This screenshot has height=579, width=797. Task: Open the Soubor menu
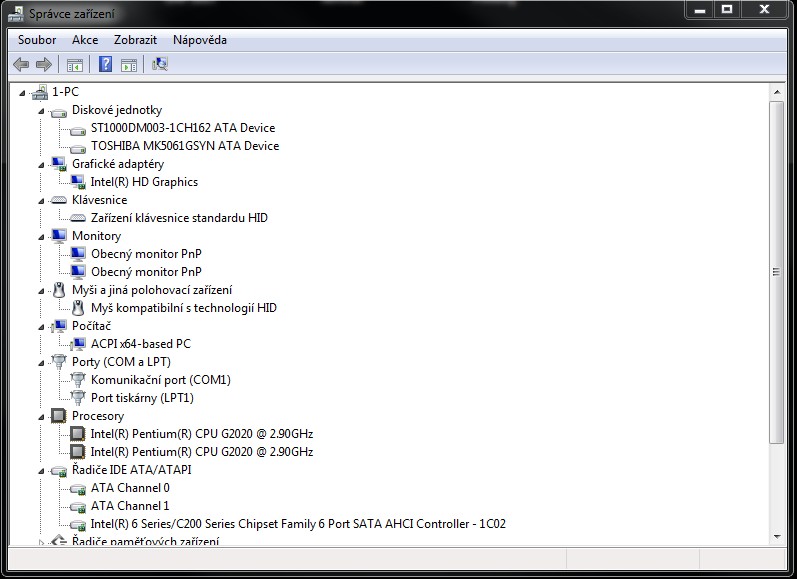[x=37, y=40]
